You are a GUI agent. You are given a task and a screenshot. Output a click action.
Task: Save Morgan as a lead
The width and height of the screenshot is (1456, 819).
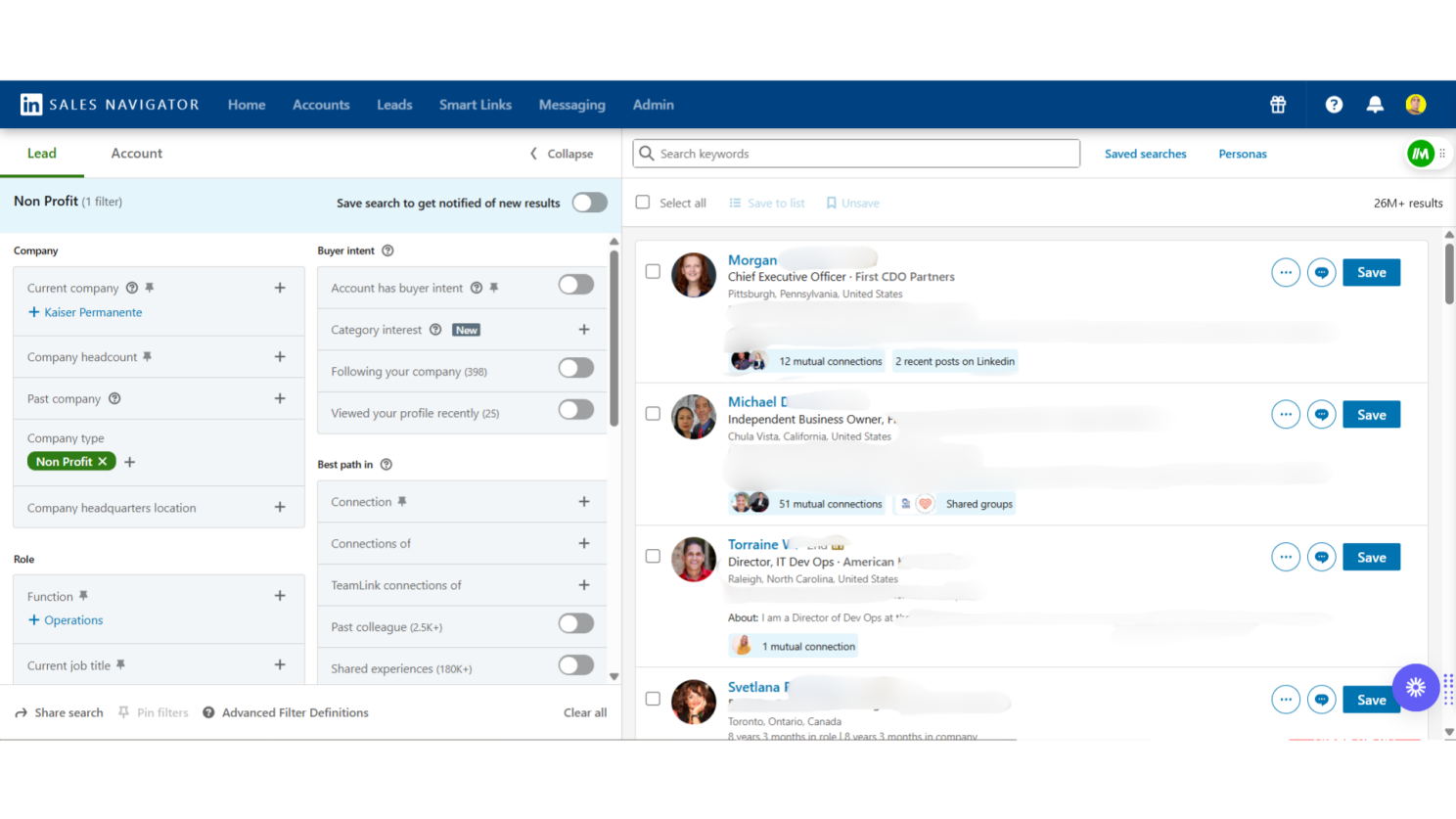[1372, 273]
